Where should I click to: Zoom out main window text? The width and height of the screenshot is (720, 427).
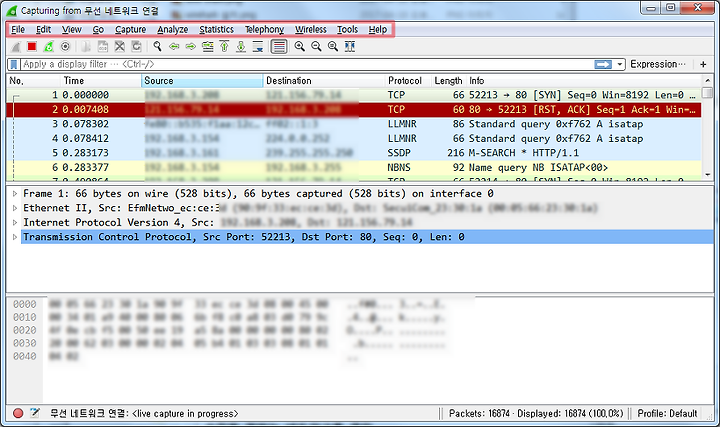click(316, 46)
